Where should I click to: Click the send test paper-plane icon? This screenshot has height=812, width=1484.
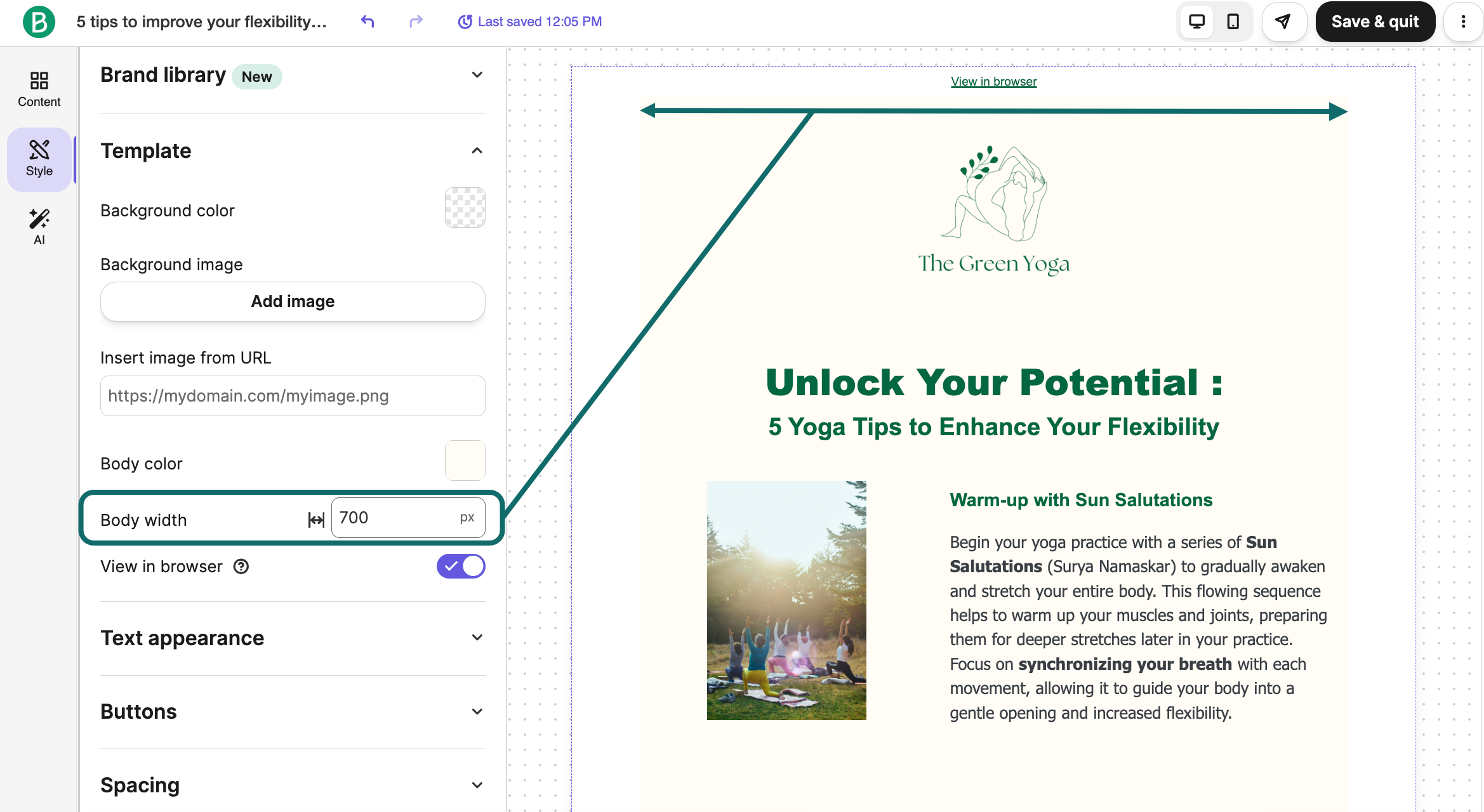click(x=1283, y=22)
